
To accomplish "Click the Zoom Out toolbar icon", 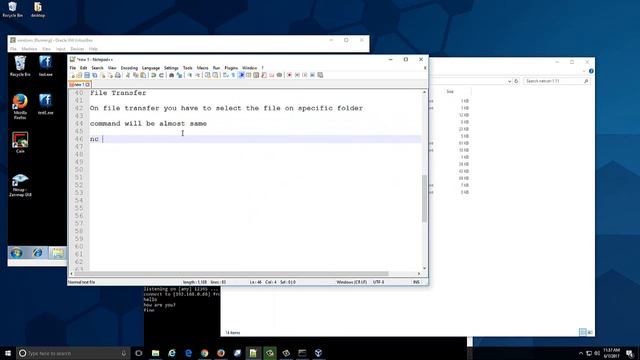I will coord(197,75).
